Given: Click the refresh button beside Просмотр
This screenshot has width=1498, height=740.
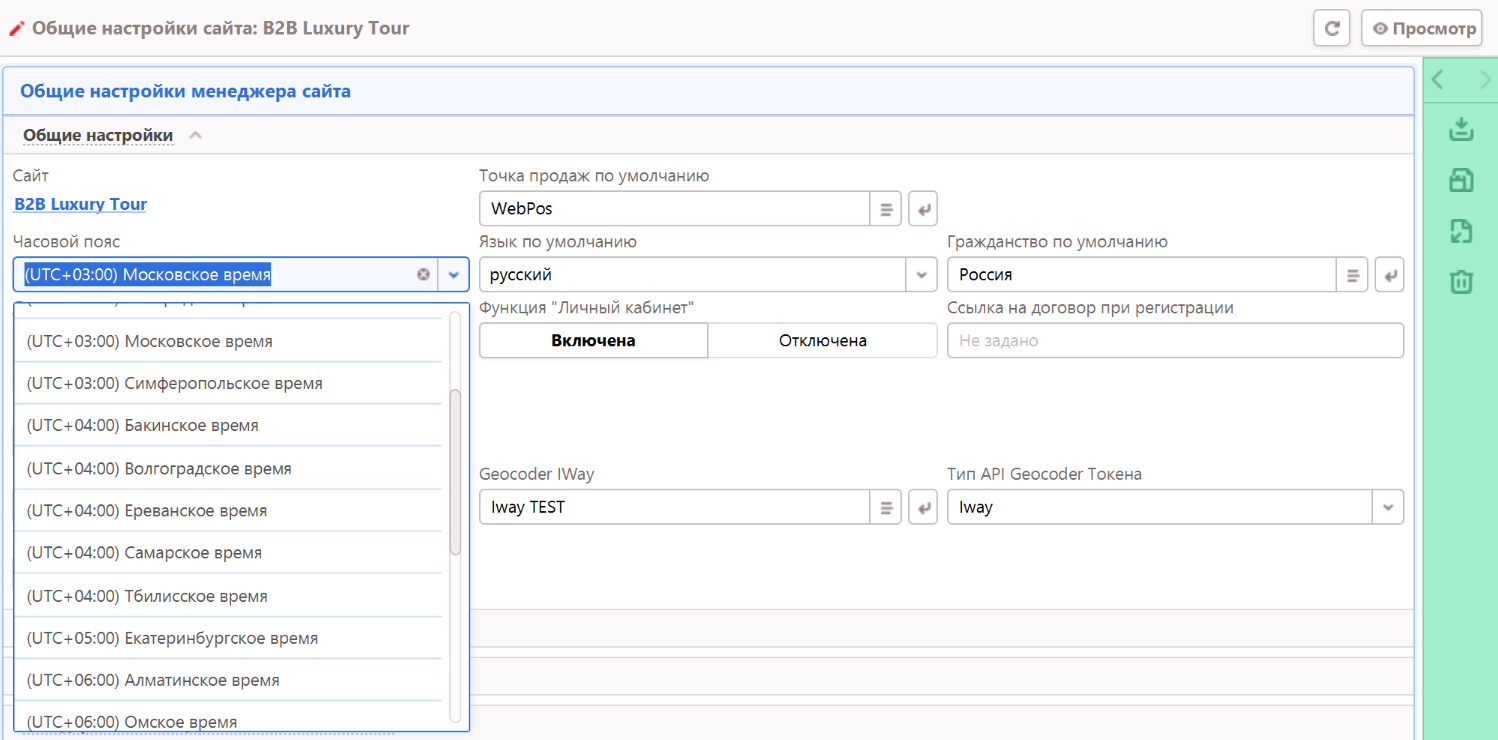Looking at the screenshot, I should 1331,29.
